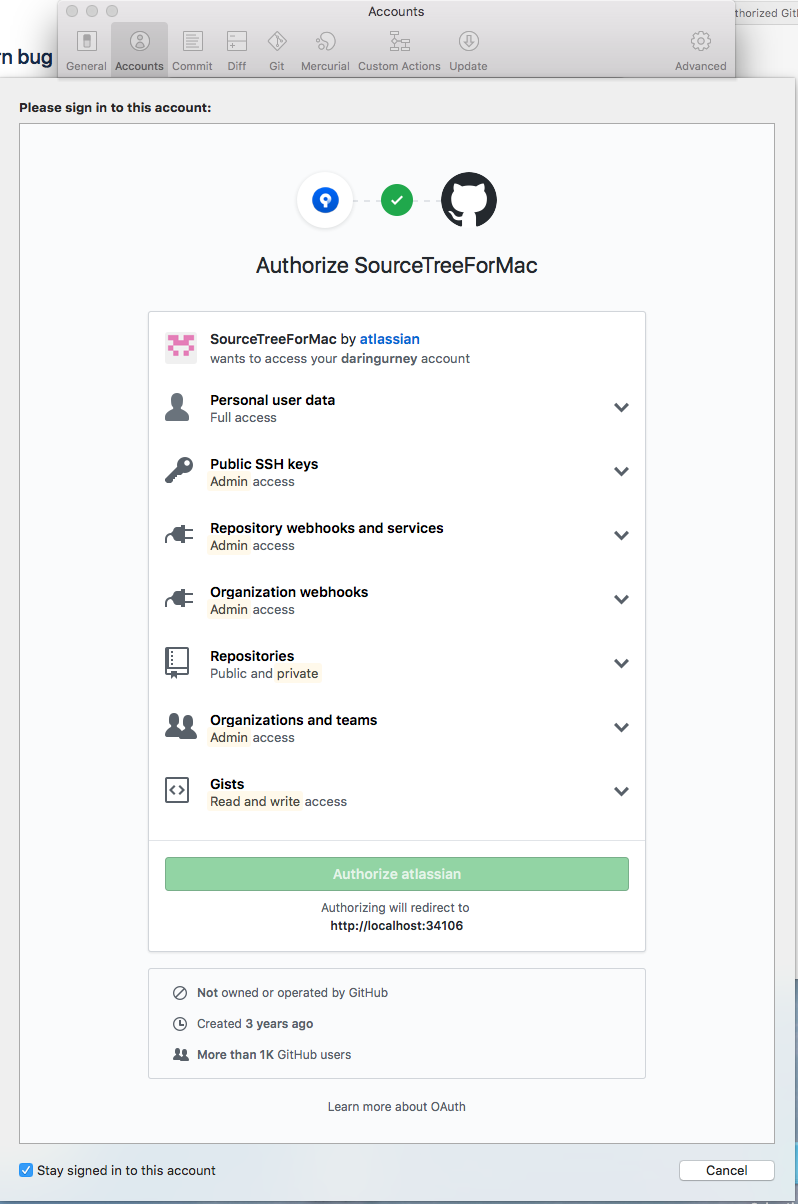The width and height of the screenshot is (798, 1204).
Task: Click the Gists code brackets icon
Action: click(177, 791)
